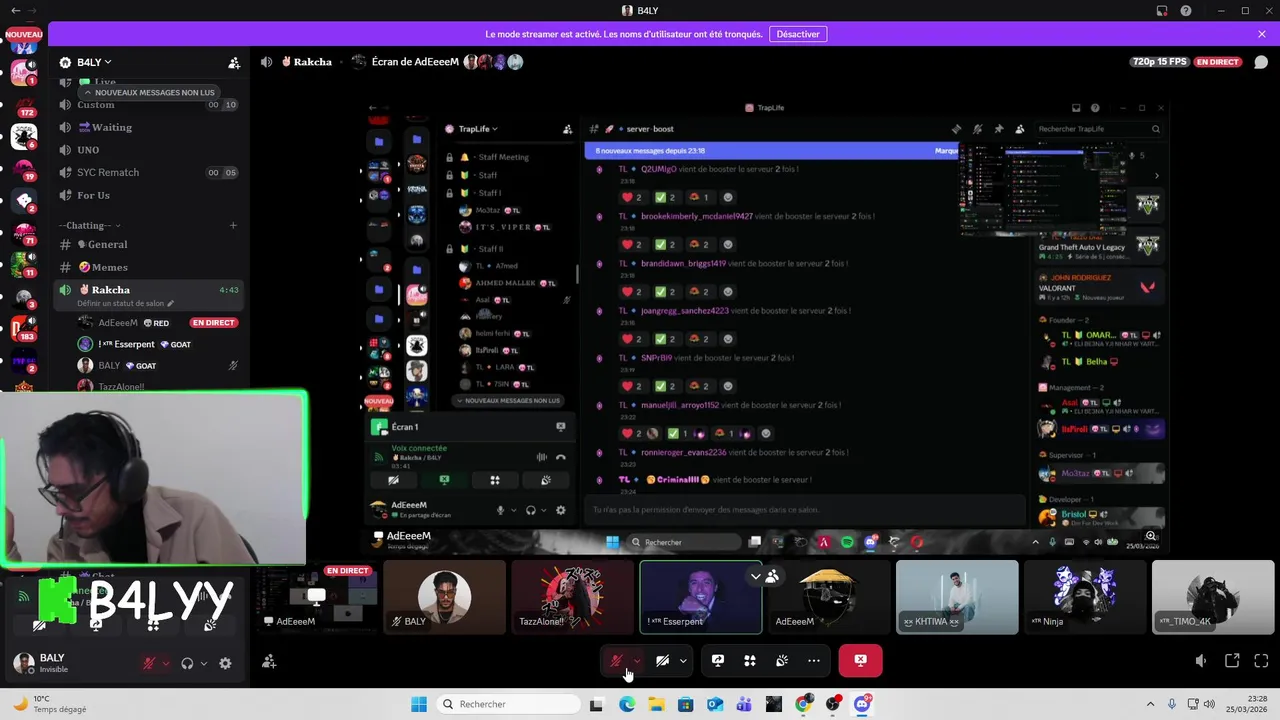Adjust the stream volume speaker icon
The image size is (1280, 720).
[1201, 661]
